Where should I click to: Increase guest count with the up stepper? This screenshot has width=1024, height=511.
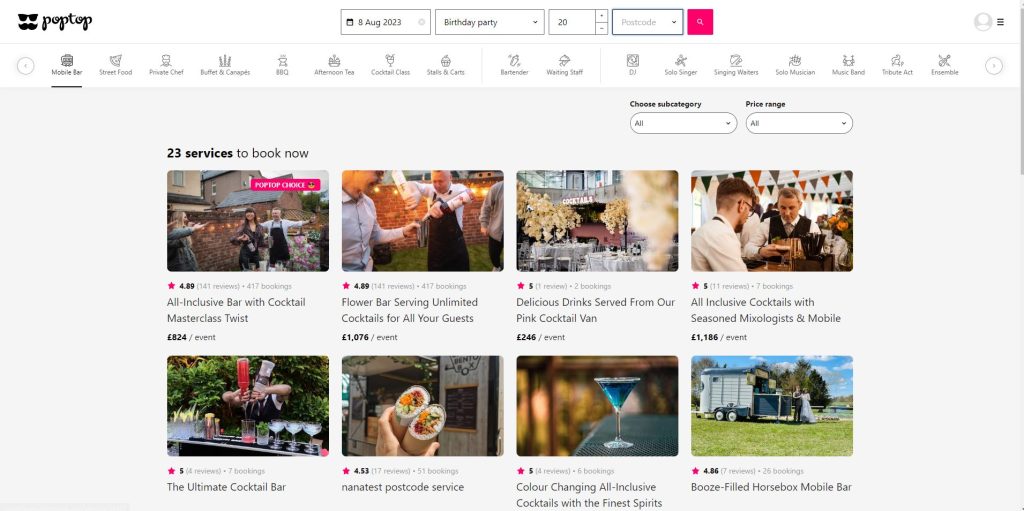601,16
